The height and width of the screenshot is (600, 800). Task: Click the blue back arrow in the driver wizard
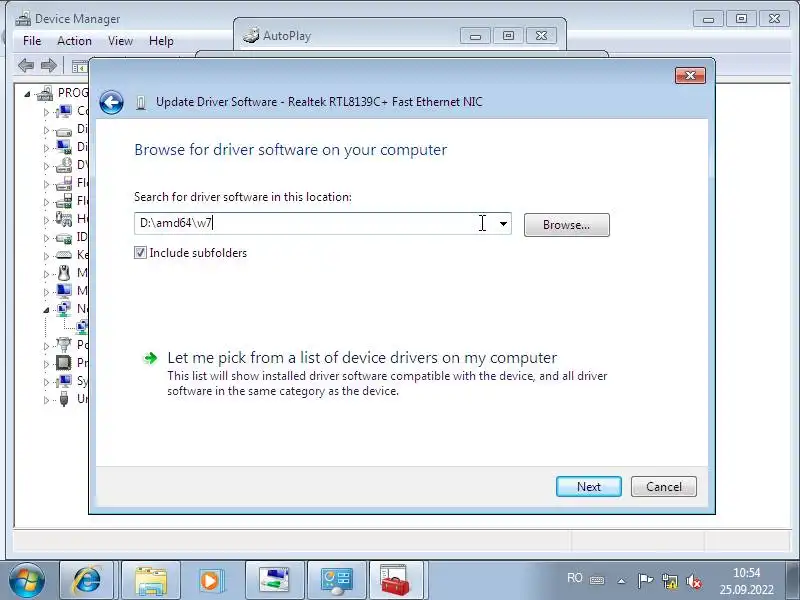point(111,103)
